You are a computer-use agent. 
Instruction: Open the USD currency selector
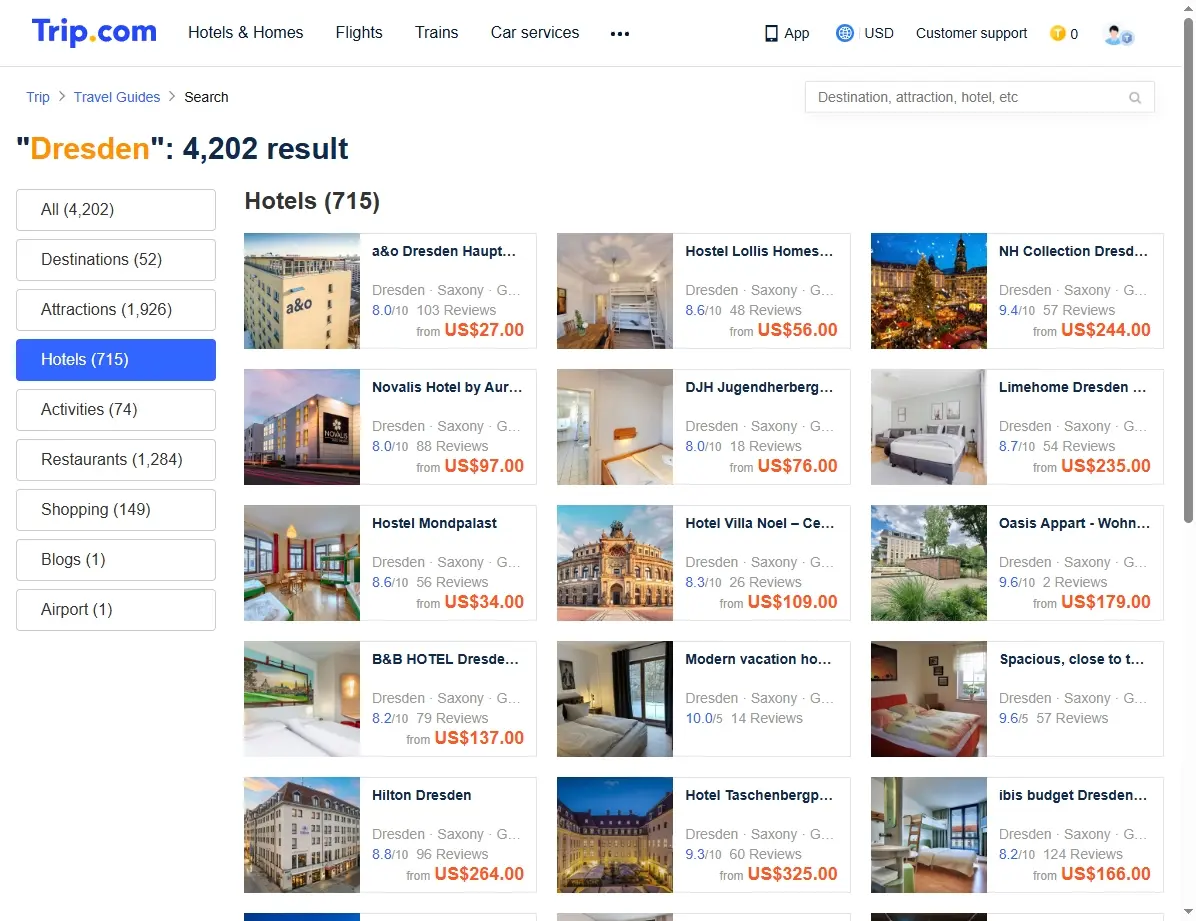point(878,33)
